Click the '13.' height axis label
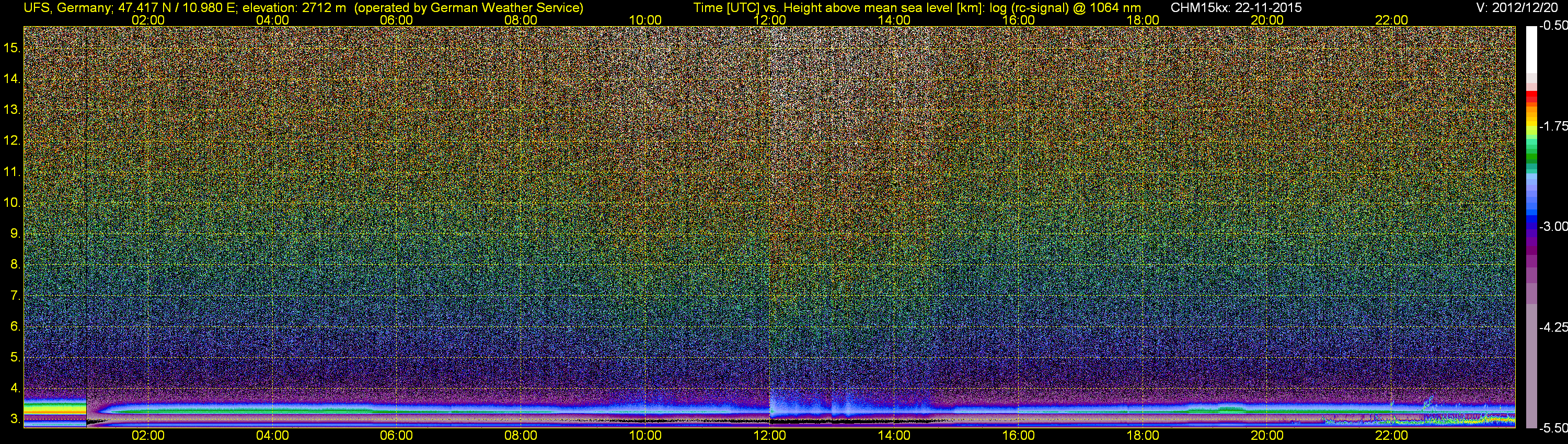 point(12,110)
